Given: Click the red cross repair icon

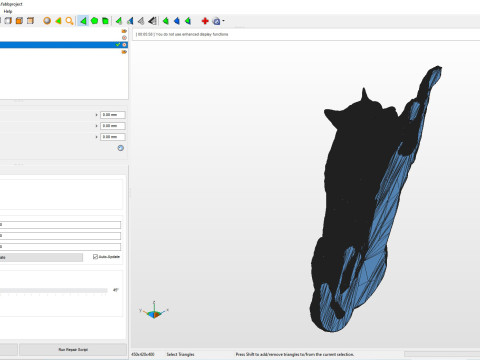Looking at the screenshot, I should point(205,21).
